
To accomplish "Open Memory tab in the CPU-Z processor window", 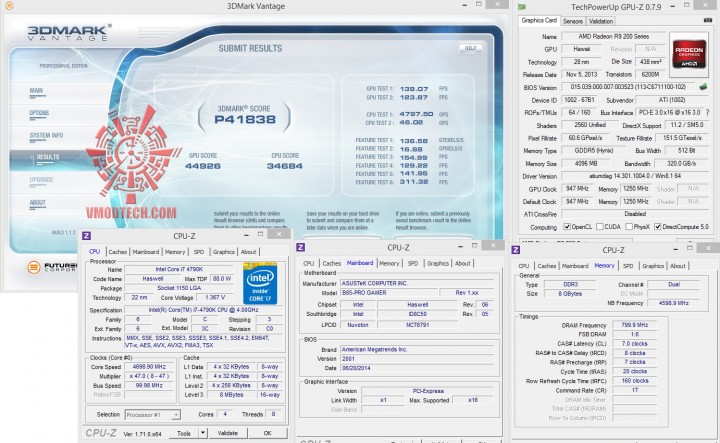I will 175,252.
